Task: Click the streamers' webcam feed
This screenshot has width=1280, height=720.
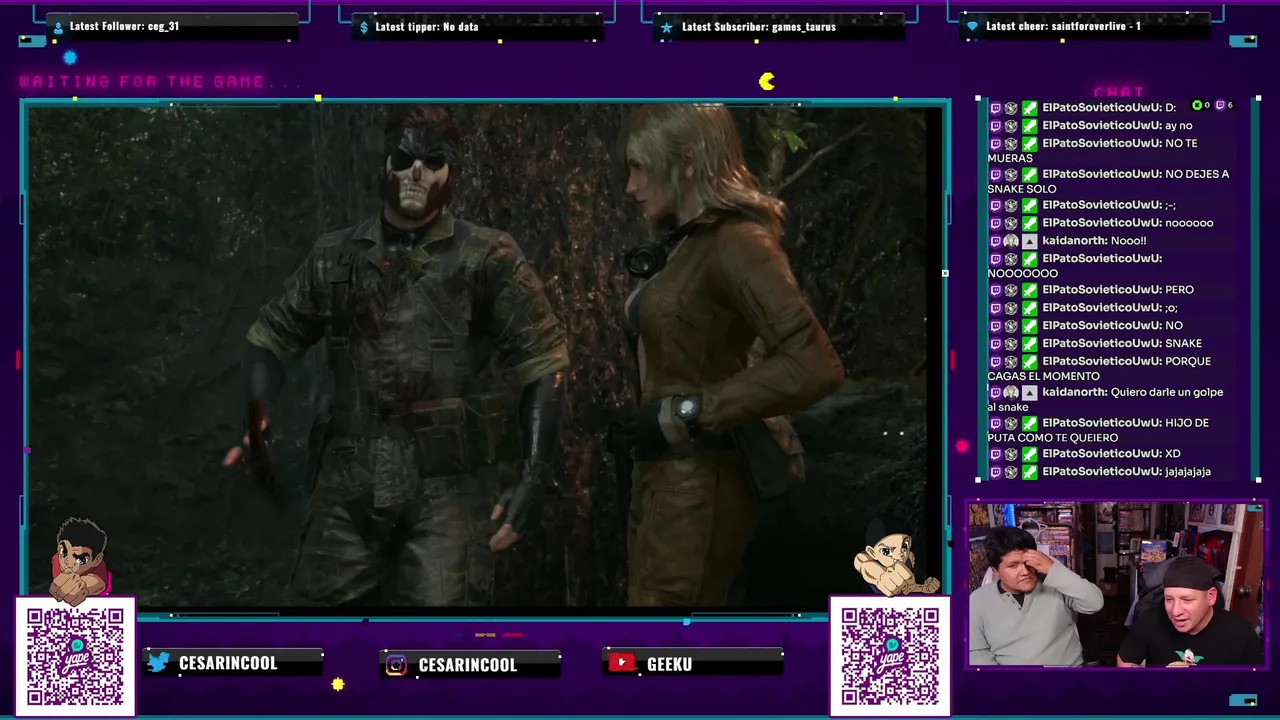Action: click(x=1115, y=585)
